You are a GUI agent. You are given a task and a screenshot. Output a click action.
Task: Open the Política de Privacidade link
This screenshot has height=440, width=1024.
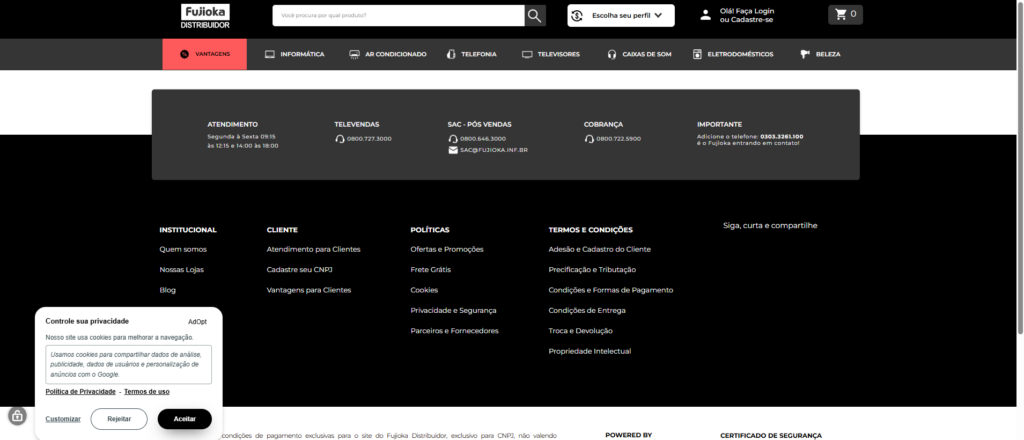[x=81, y=391]
